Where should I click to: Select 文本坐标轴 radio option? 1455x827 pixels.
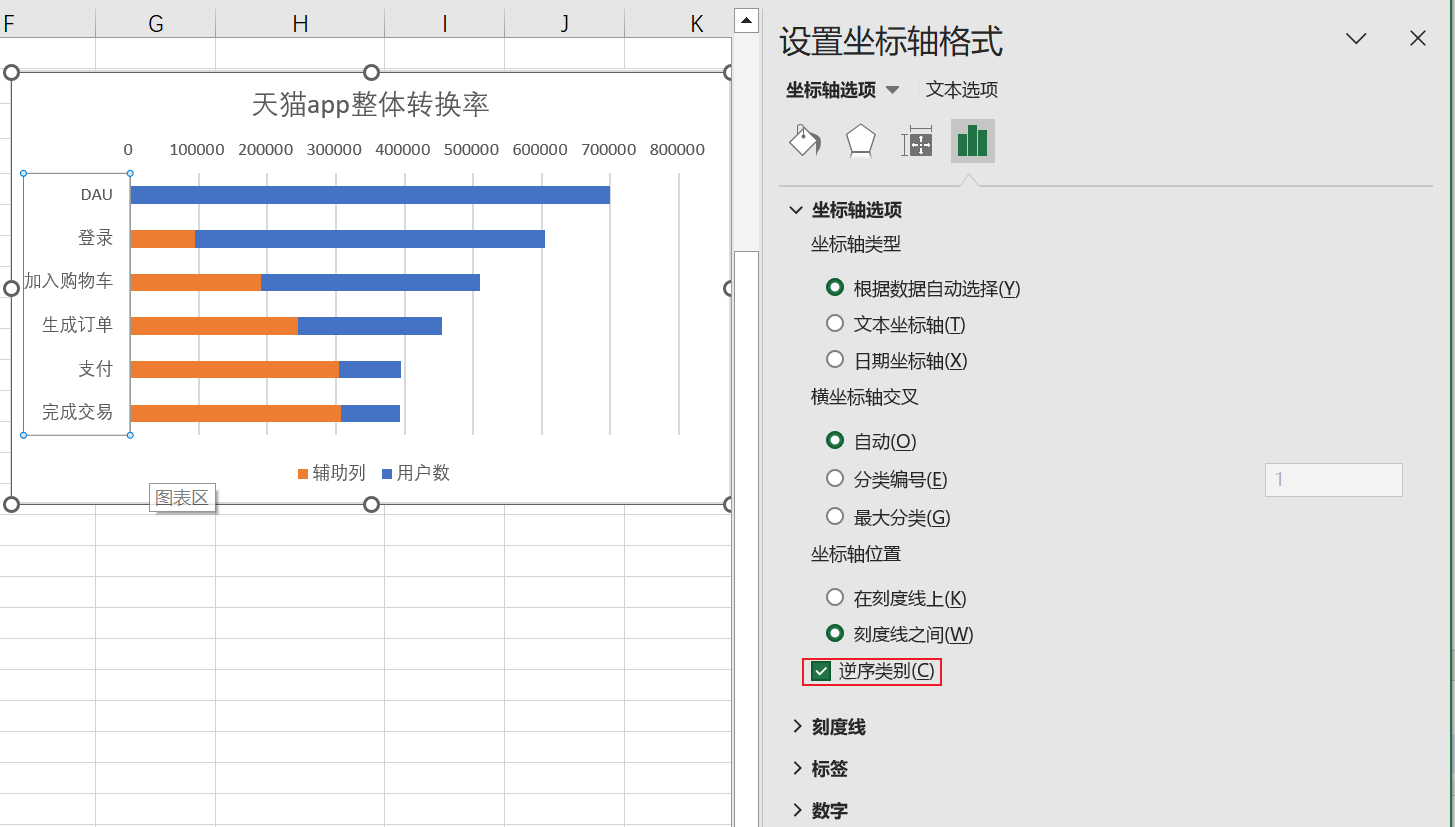point(835,324)
